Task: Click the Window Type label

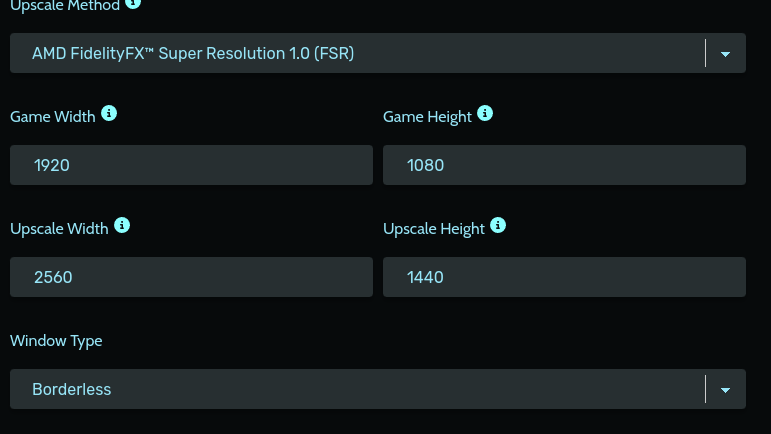Action: tap(56, 341)
